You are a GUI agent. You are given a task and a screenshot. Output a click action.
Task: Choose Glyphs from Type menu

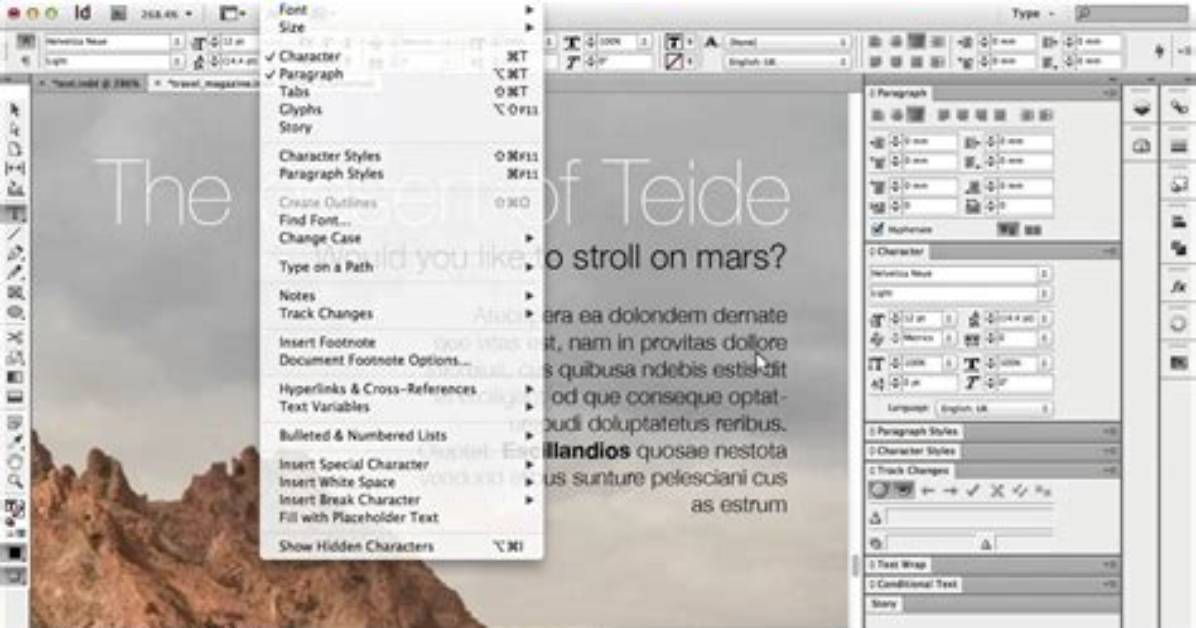(x=301, y=109)
